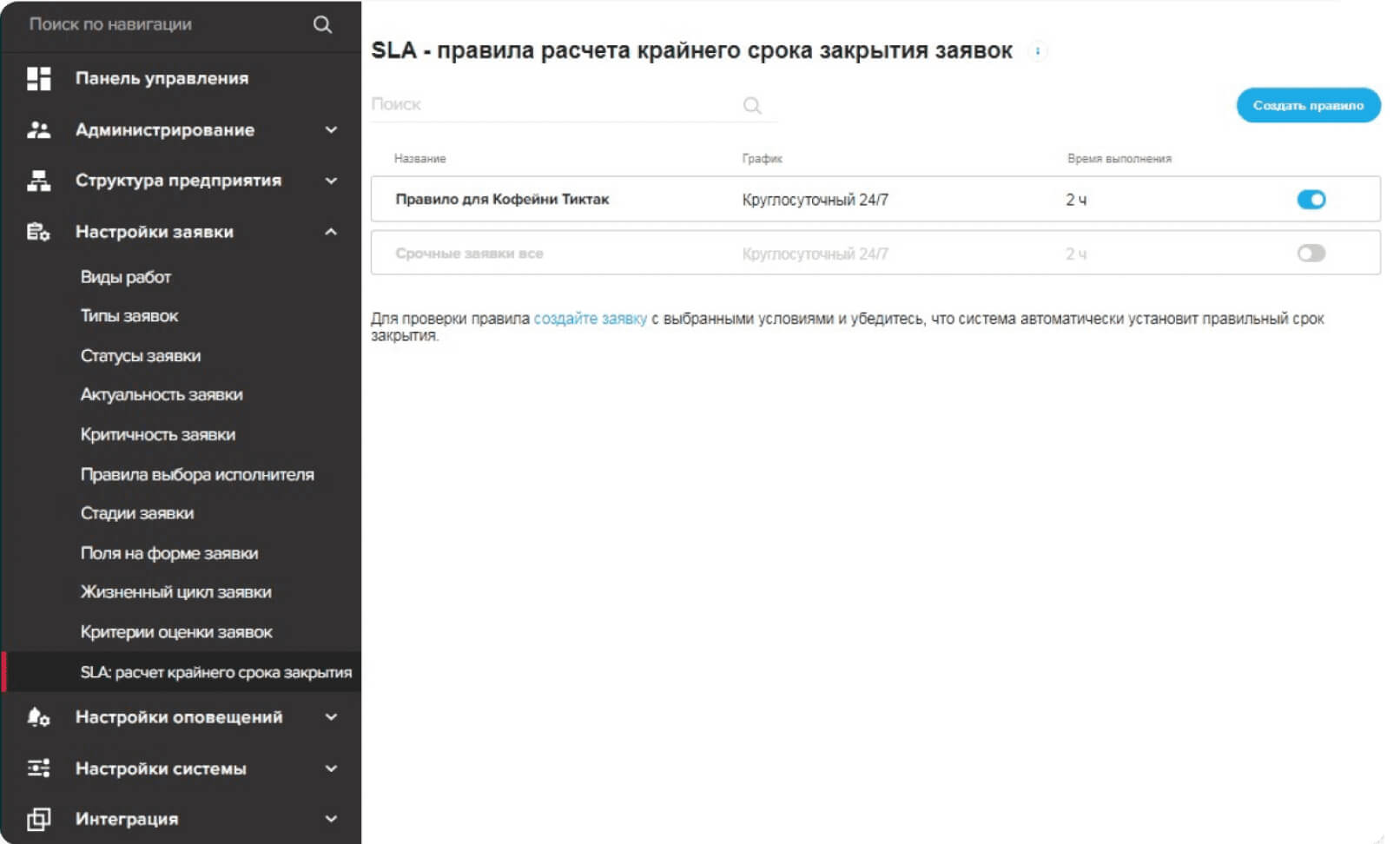Click the Структура предприятия hierarchy icon
The height and width of the screenshot is (844, 1400).
[38, 181]
